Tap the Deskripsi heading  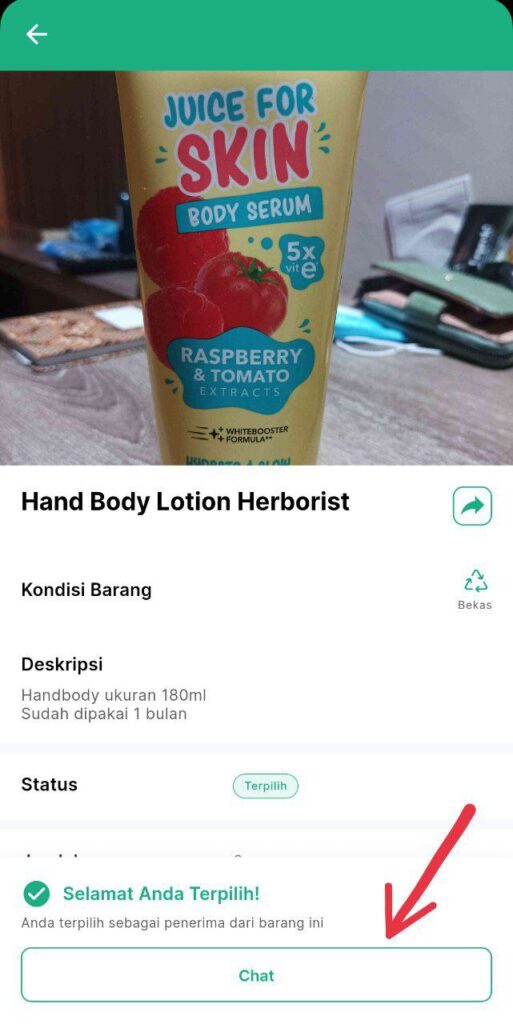[62, 665]
